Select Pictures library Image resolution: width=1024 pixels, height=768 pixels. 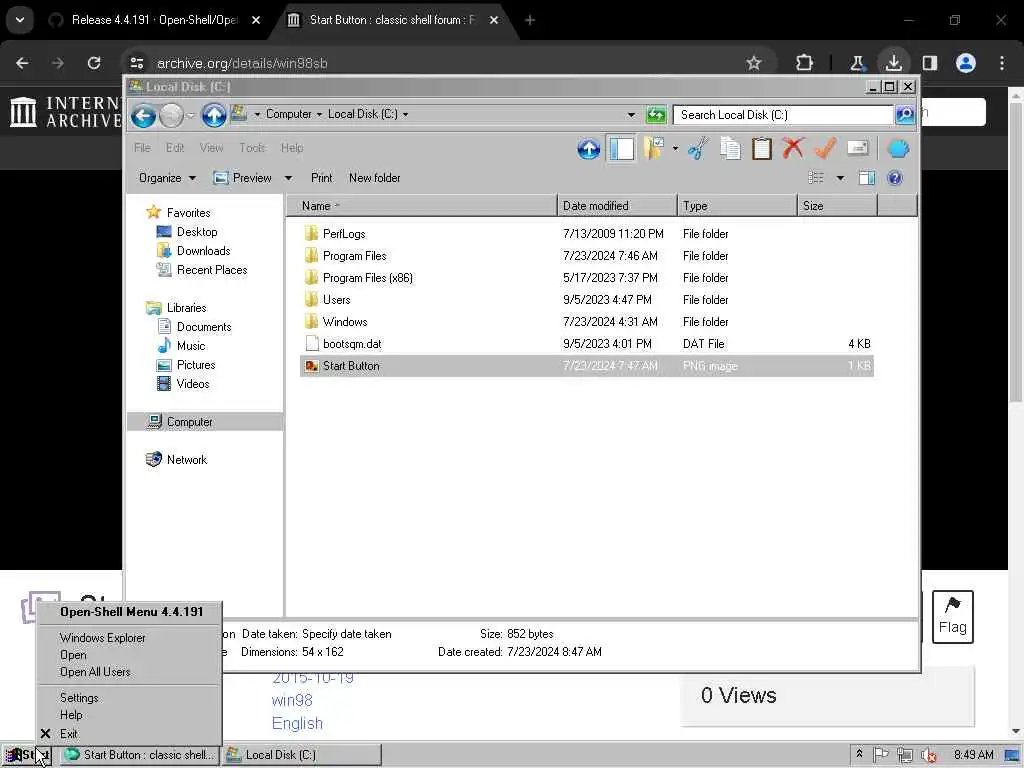[x=186, y=364]
